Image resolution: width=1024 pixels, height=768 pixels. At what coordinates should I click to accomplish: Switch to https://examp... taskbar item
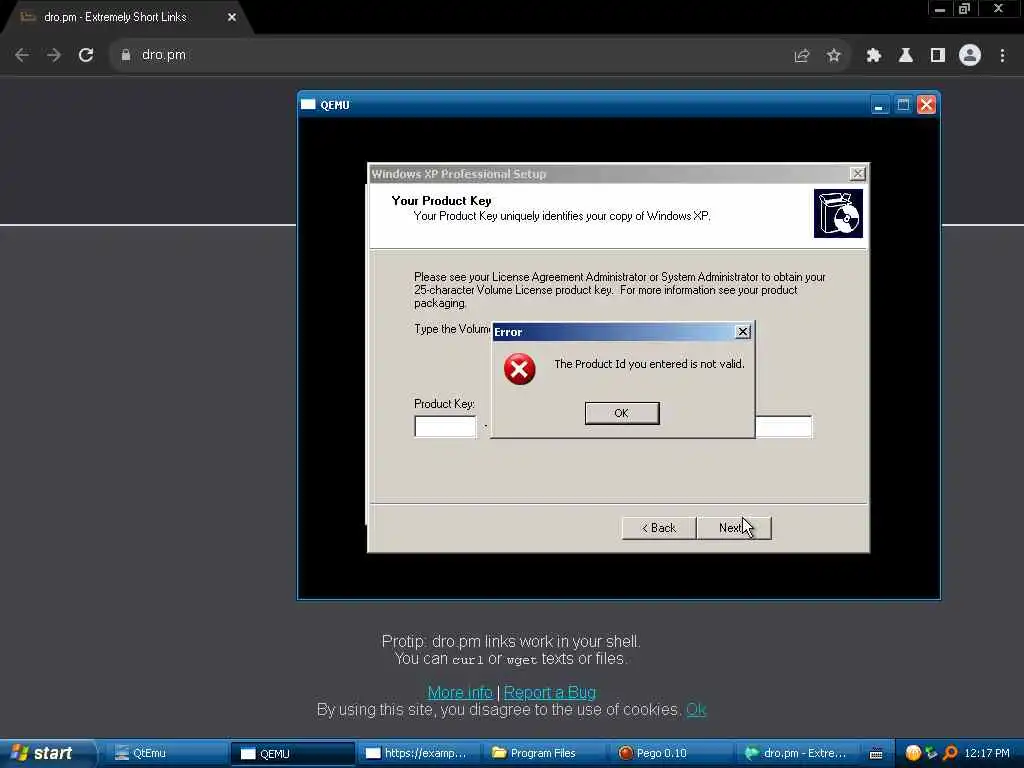coord(418,753)
